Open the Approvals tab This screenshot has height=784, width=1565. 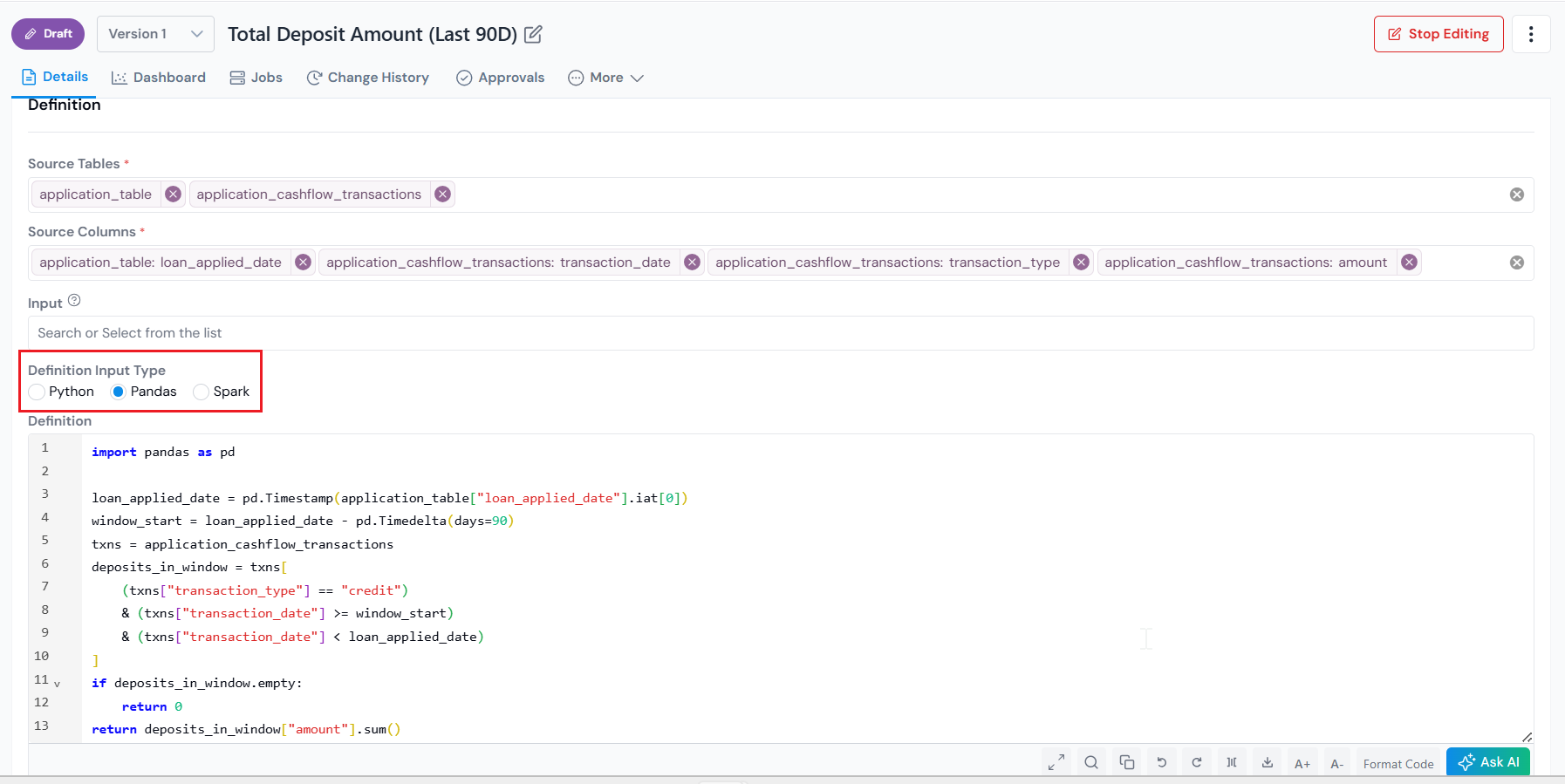point(500,78)
